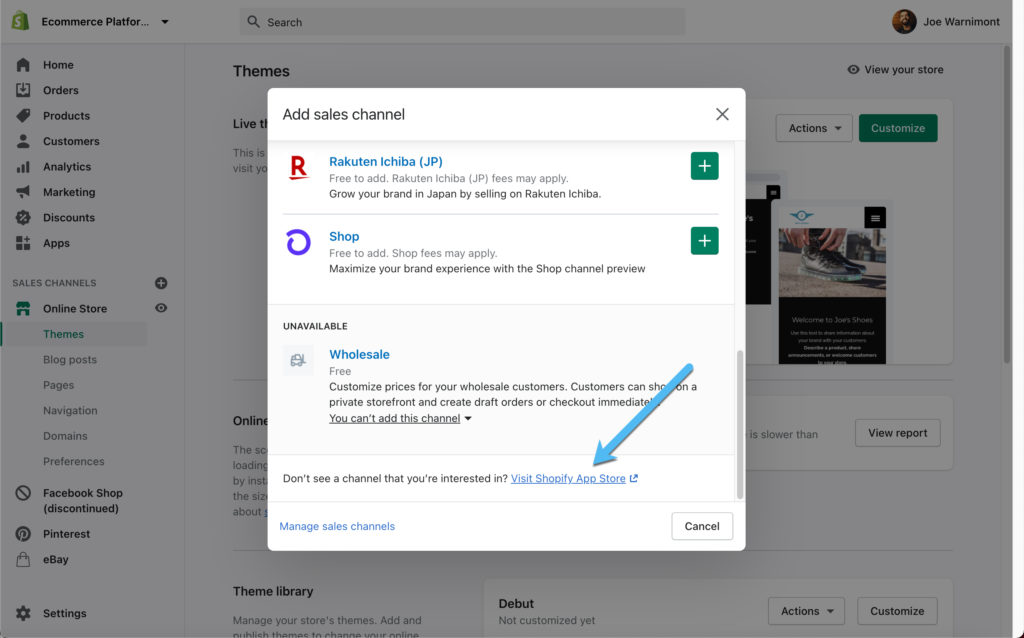Open the Themes sub-menu item
This screenshot has height=638, width=1024.
point(63,334)
